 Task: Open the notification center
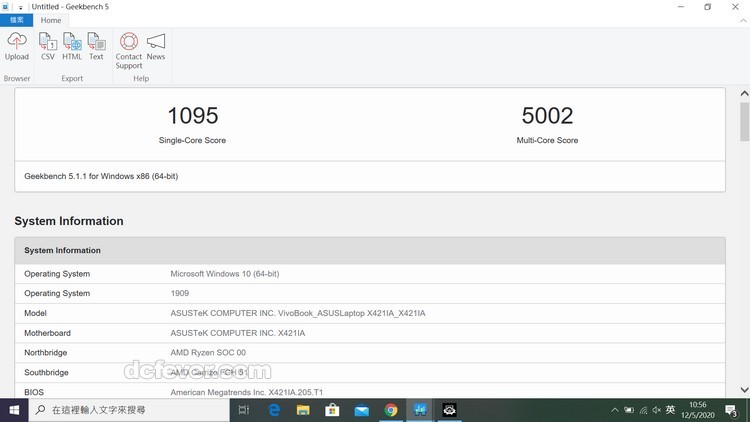(x=731, y=411)
